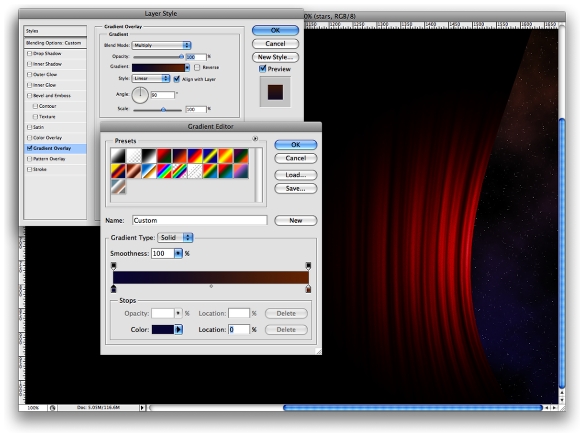Select the right opacity stop above gradient bar
This screenshot has width=580, height=433.
(308, 265)
